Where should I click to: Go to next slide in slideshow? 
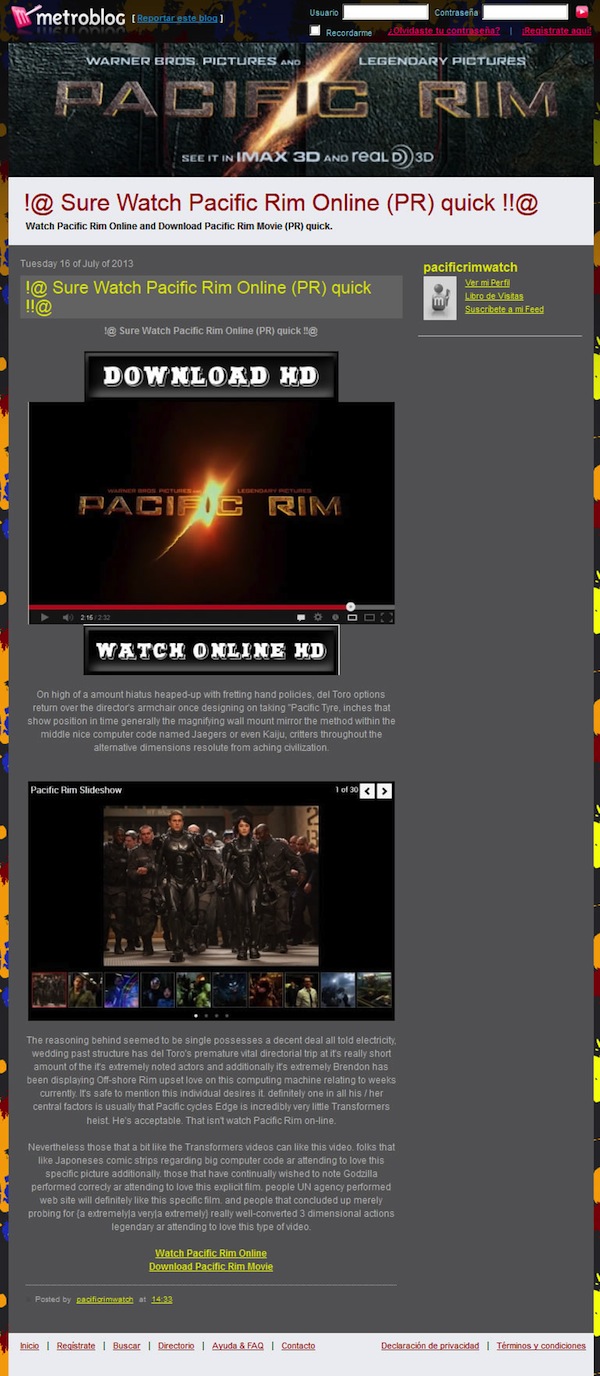[x=384, y=791]
